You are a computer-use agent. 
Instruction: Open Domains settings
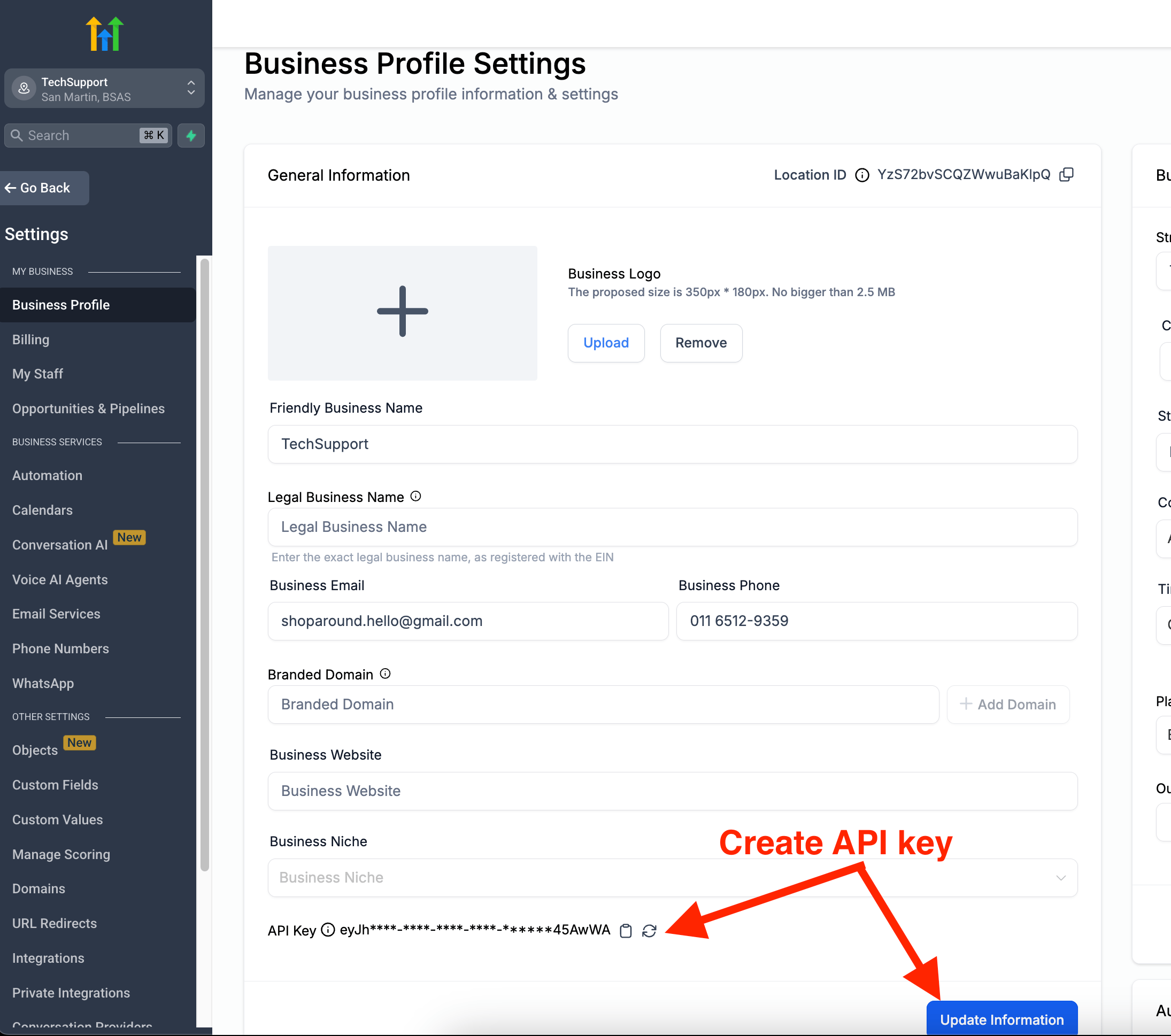click(39, 889)
